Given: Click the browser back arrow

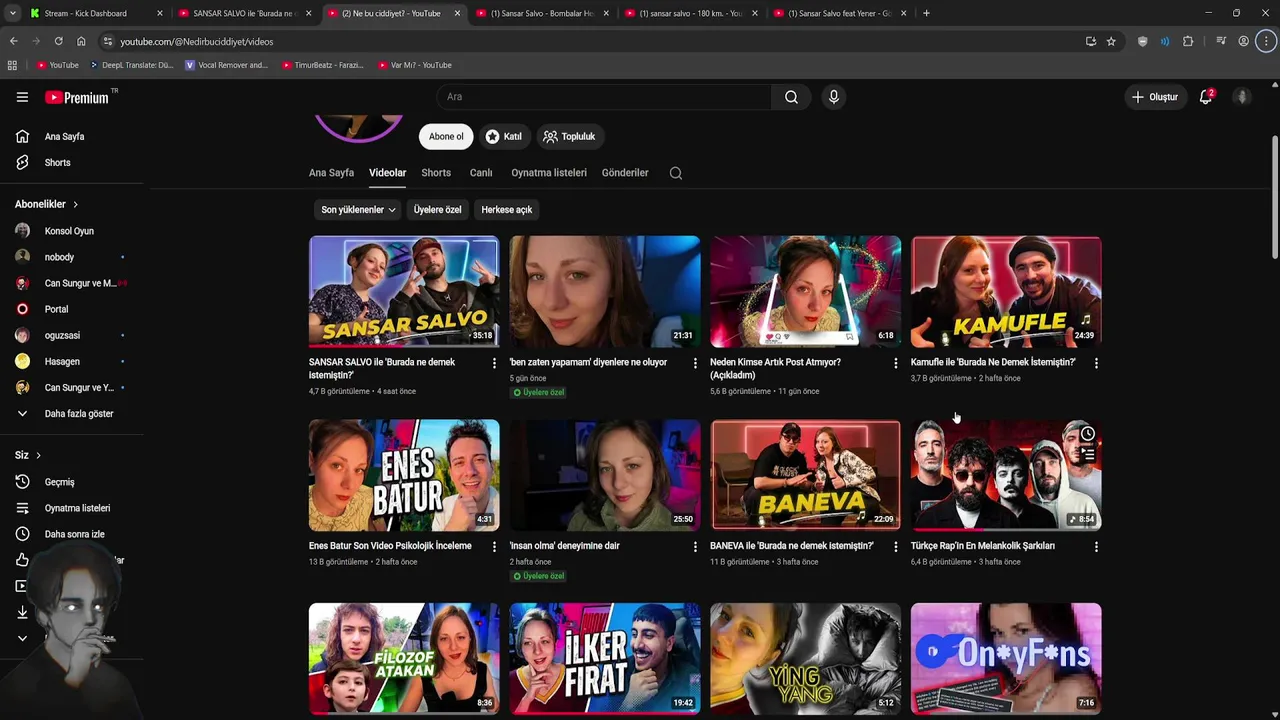Looking at the screenshot, I should pyautogui.click(x=13, y=41).
